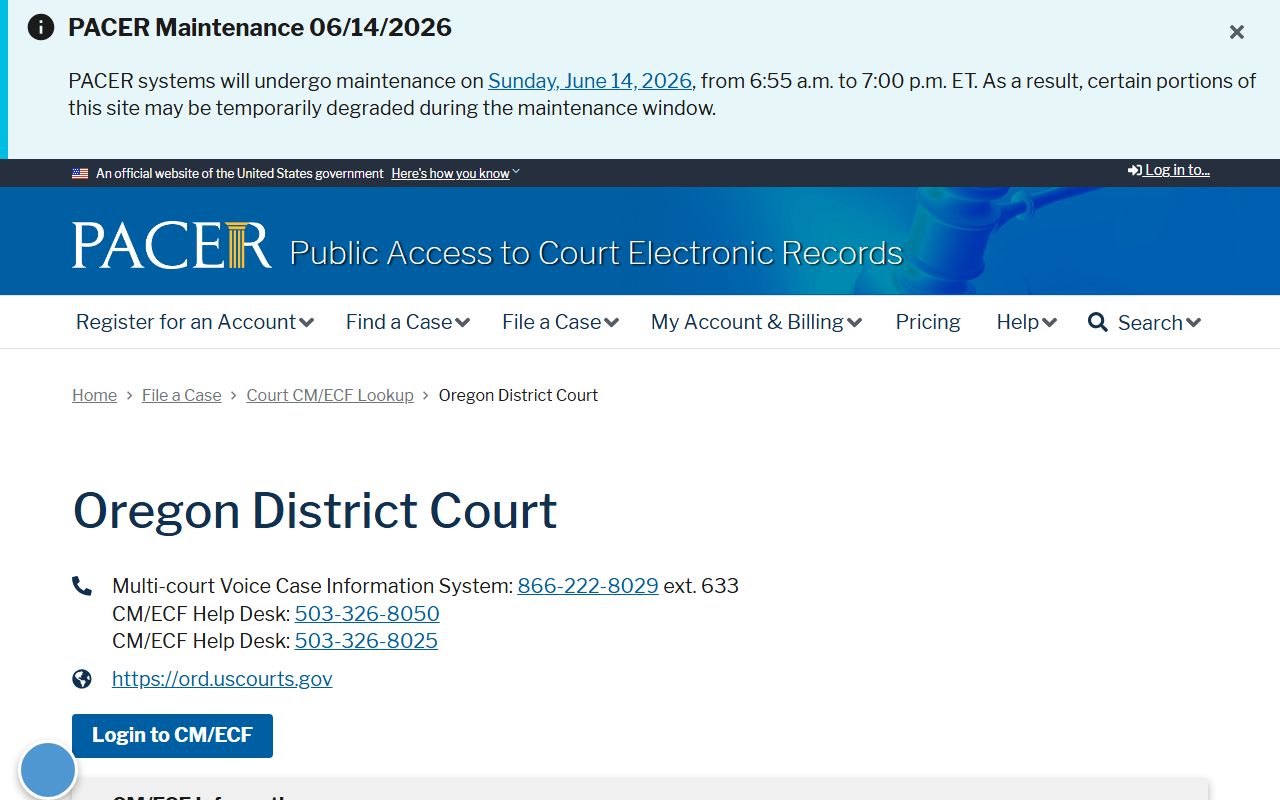Click the Oregon District Court breadcrumb text

coord(518,395)
